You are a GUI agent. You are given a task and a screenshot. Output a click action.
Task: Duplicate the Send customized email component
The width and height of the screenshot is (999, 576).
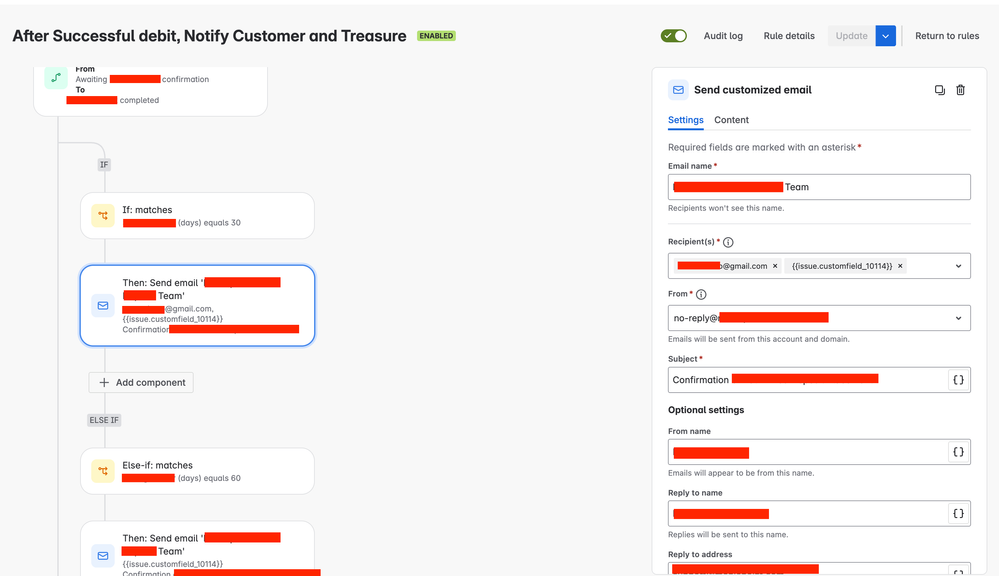[x=940, y=90]
